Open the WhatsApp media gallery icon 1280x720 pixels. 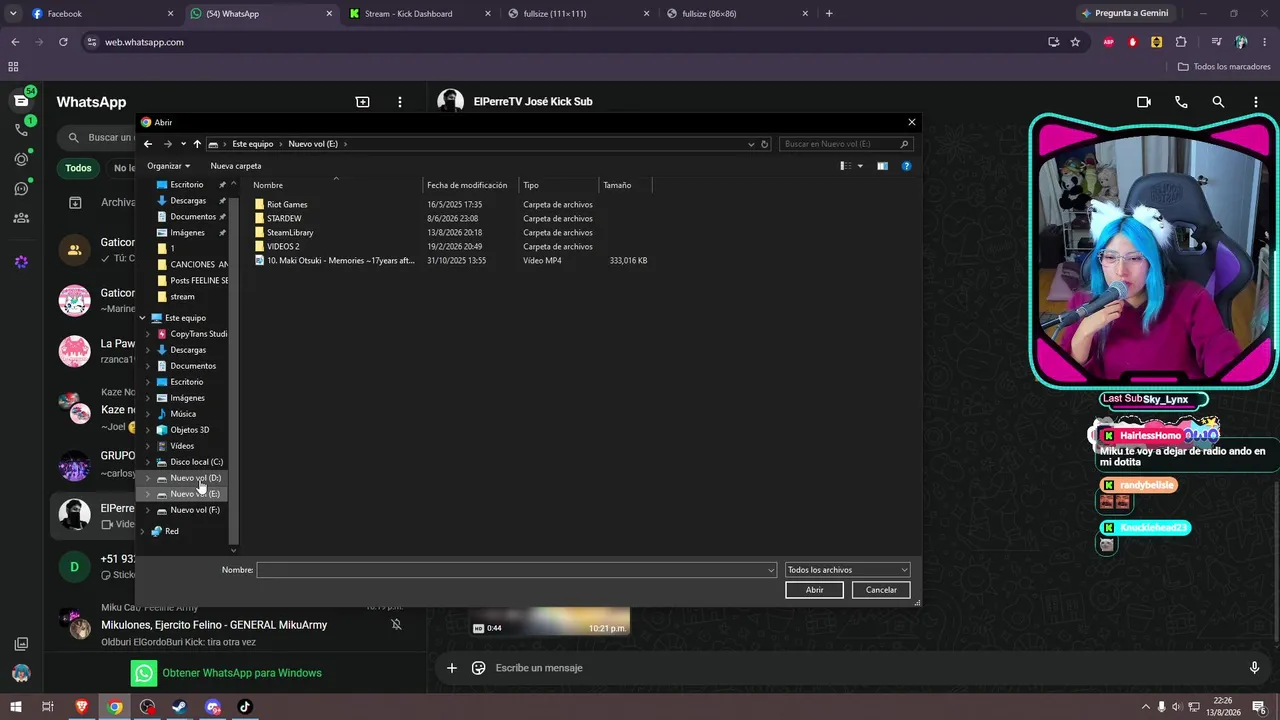[x=21, y=644]
